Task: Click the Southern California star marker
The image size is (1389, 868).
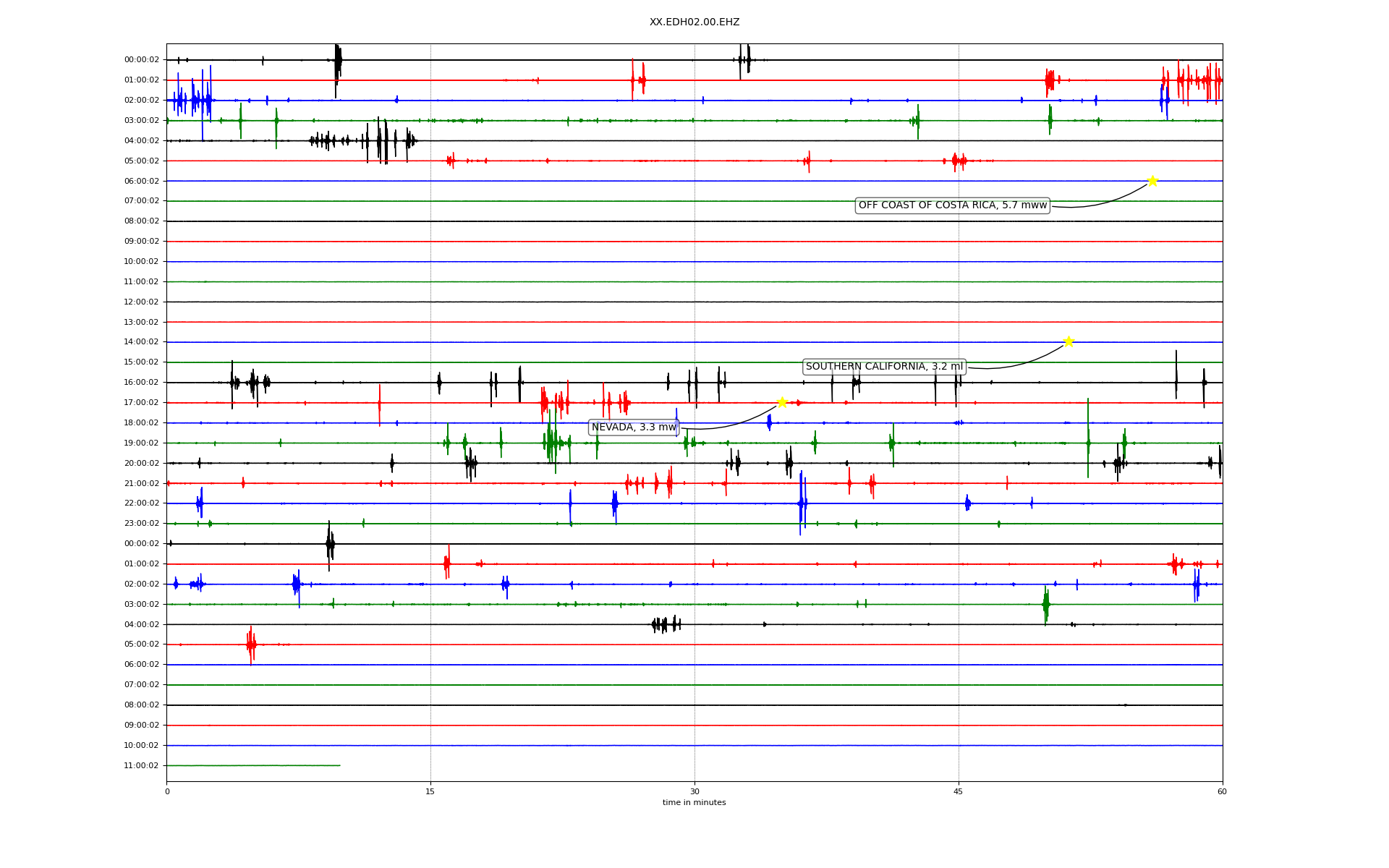Action: (1069, 341)
